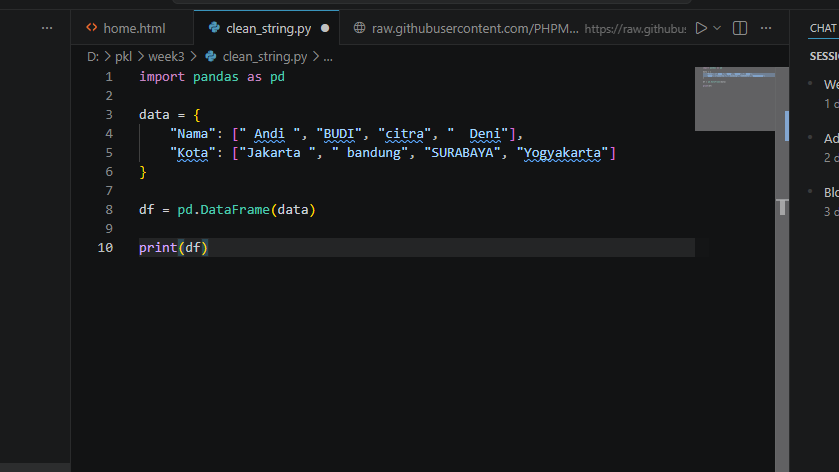Click the "Nama" key string
This screenshot has width=839, height=472.
193,134
